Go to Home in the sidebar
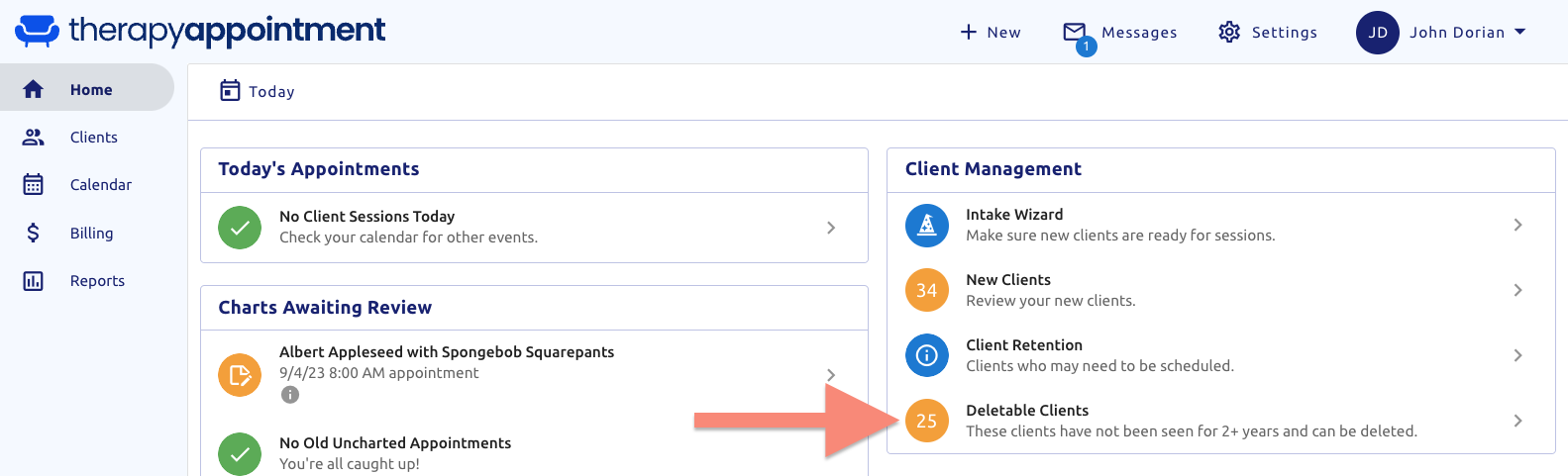The width and height of the screenshot is (1568, 476). (87, 89)
